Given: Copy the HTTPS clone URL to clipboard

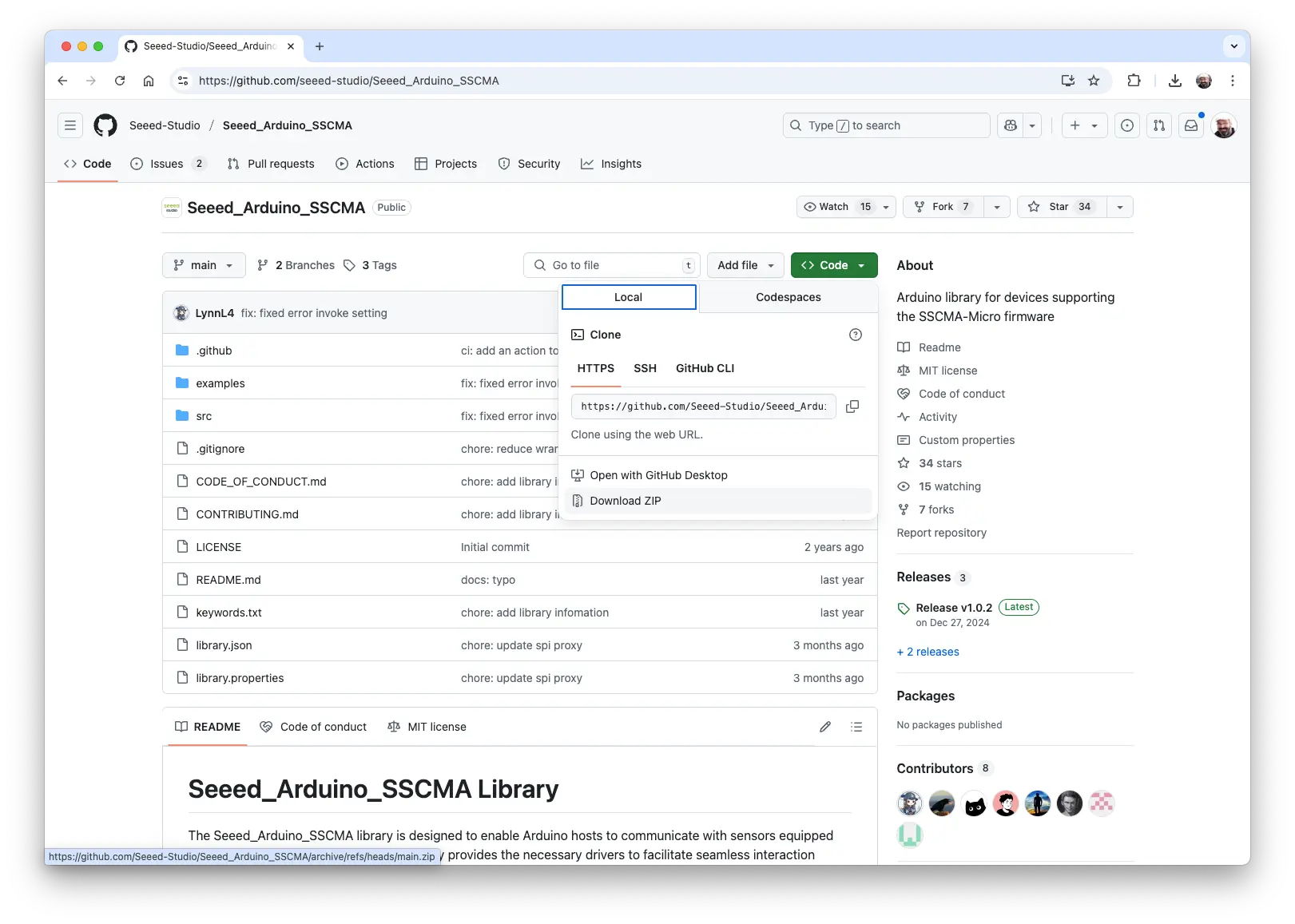Looking at the screenshot, I should pos(852,406).
